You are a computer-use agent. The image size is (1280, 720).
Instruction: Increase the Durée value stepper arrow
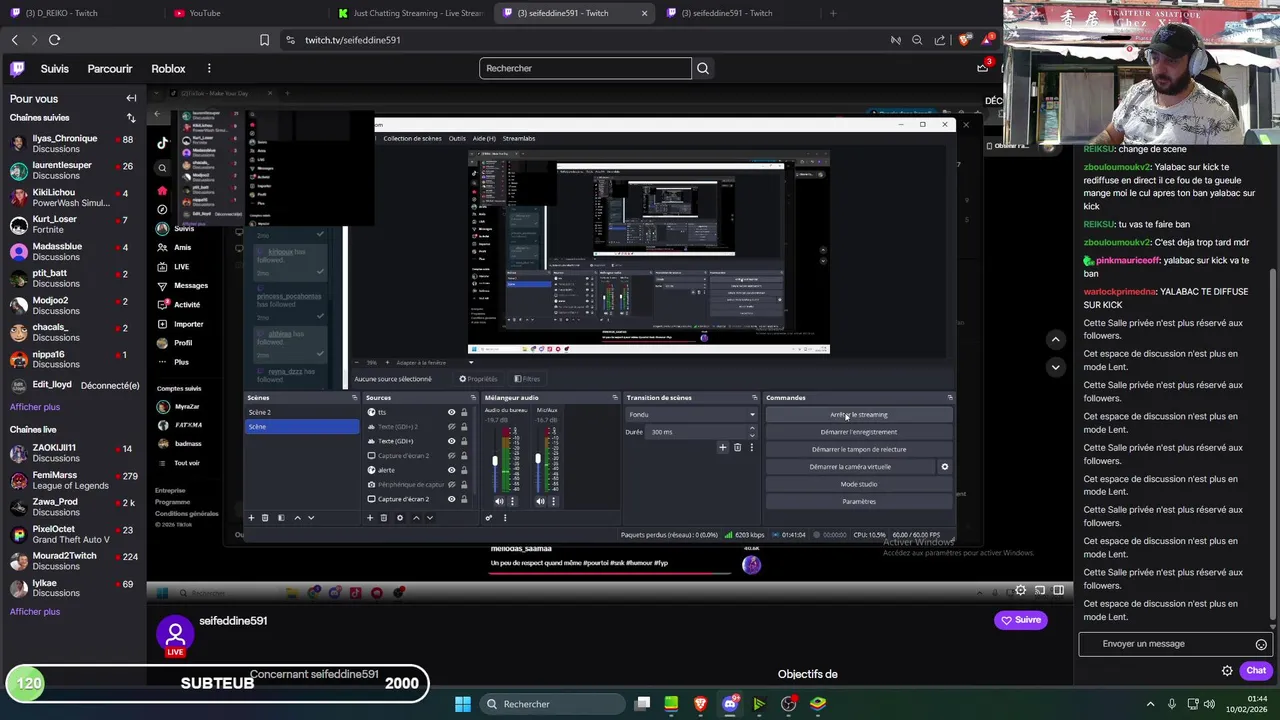click(751, 429)
